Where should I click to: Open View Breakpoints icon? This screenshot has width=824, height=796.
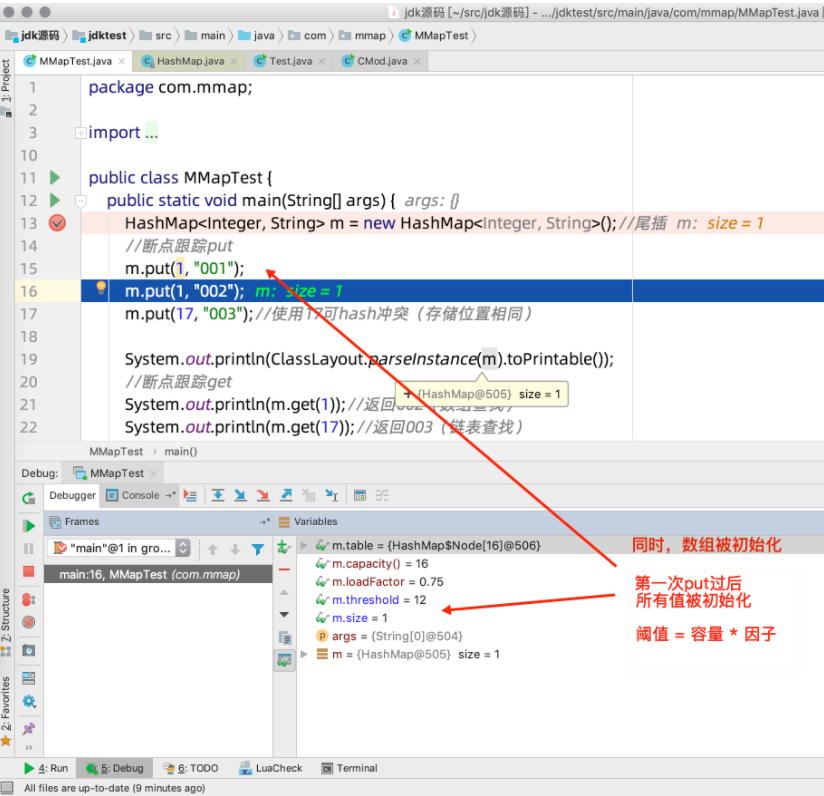point(29,599)
